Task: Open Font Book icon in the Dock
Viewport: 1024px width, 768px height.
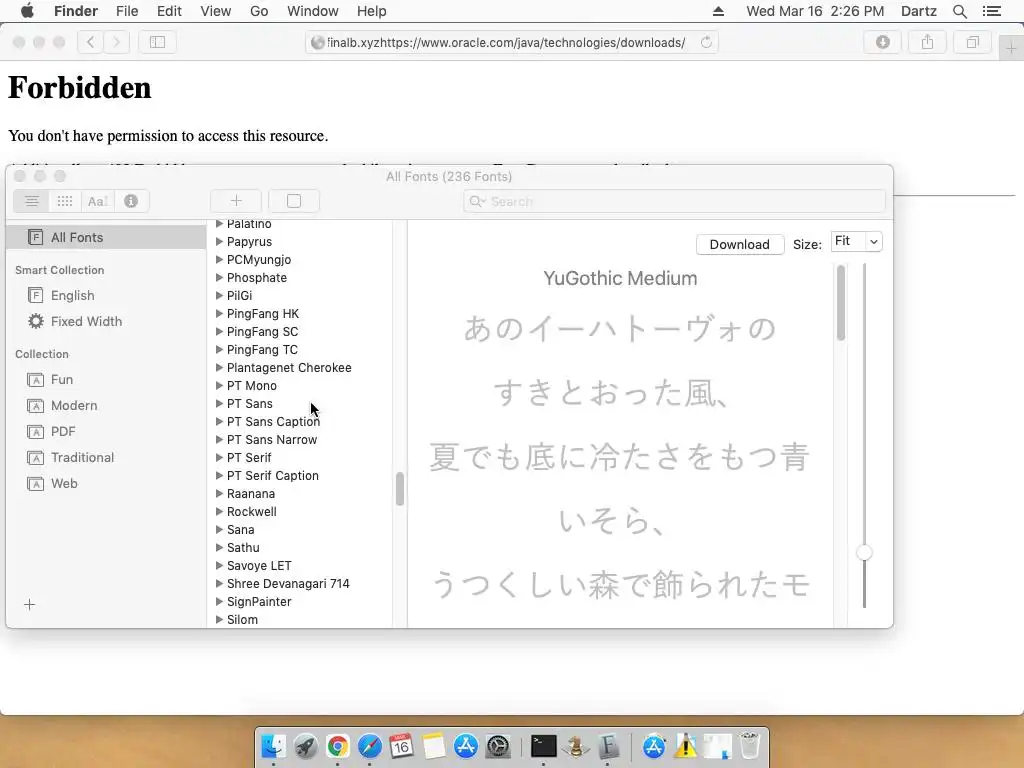Action: [608, 746]
